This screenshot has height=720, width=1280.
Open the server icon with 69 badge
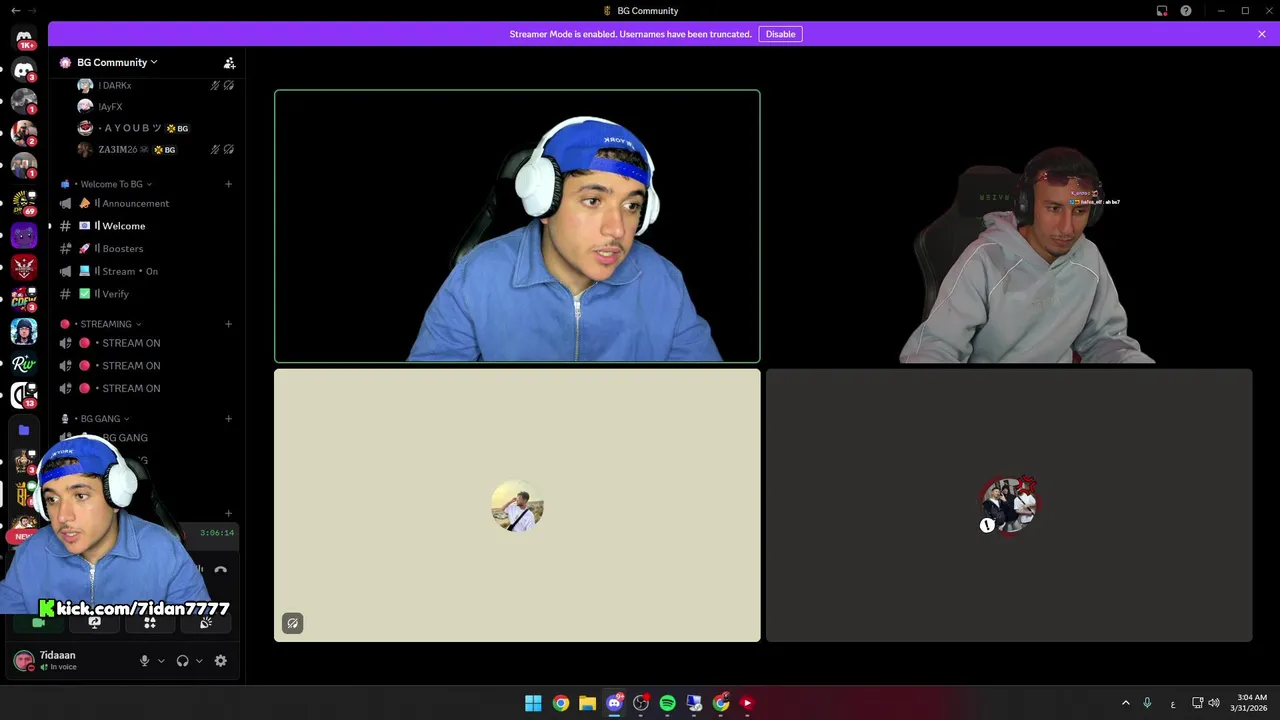24,203
